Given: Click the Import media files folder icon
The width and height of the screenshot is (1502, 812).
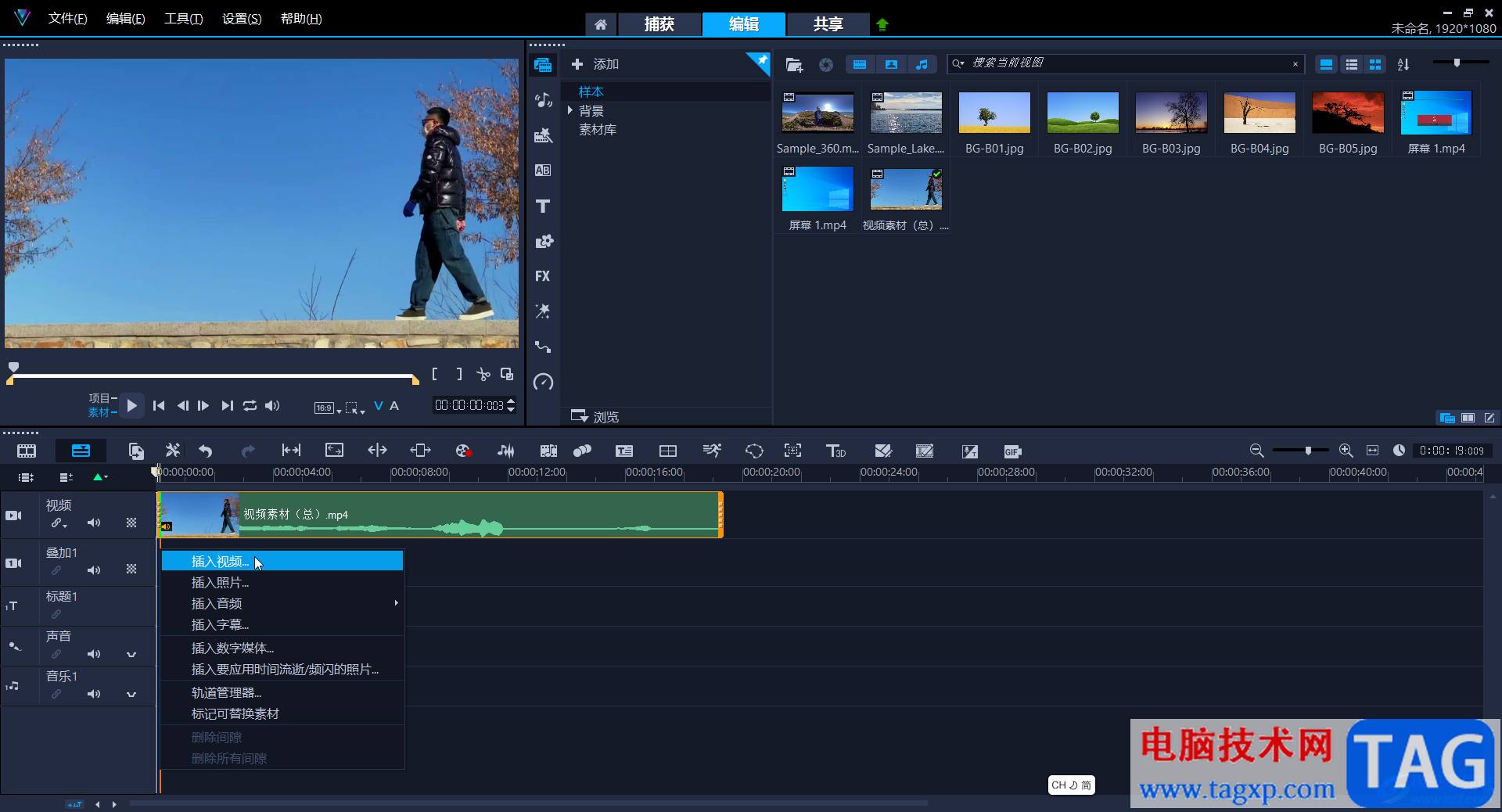Looking at the screenshot, I should pyautogui.click(x=794, y=64).
